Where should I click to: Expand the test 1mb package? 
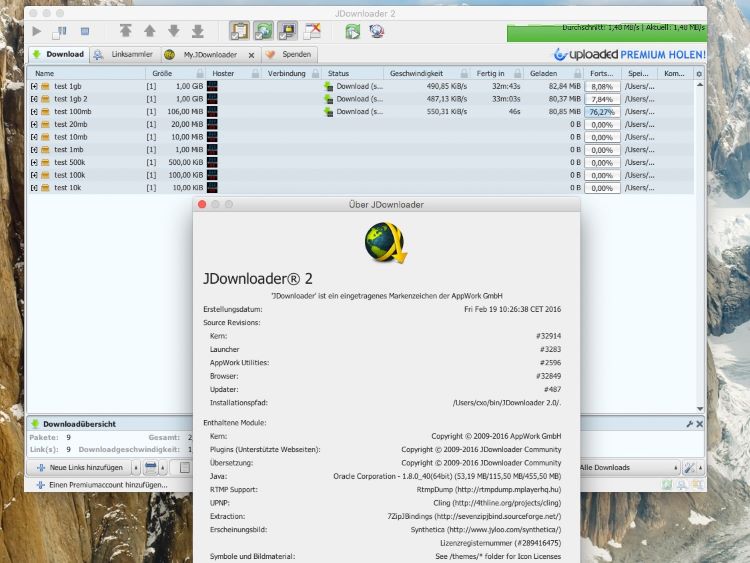click(x=34, y=150)
